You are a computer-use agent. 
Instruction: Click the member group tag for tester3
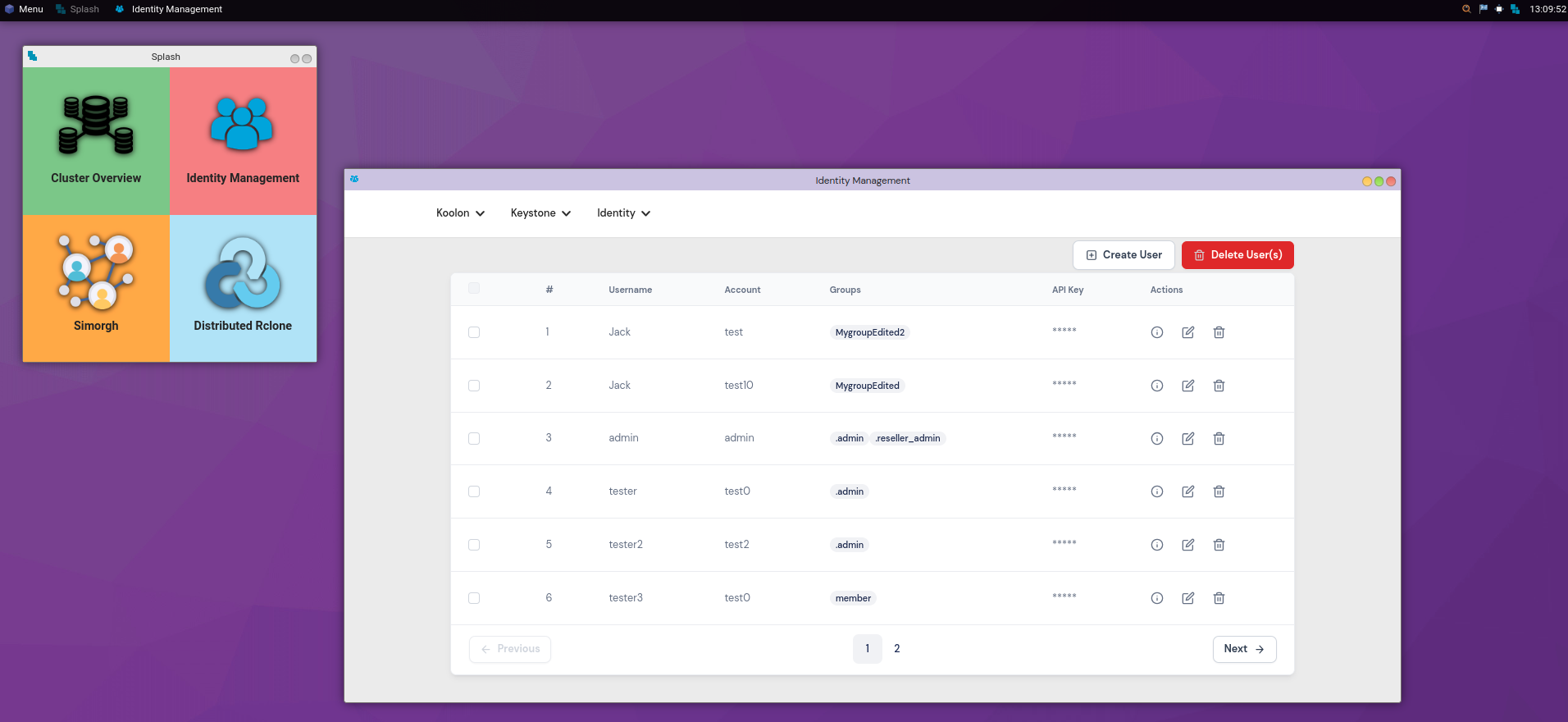(853, 598)
